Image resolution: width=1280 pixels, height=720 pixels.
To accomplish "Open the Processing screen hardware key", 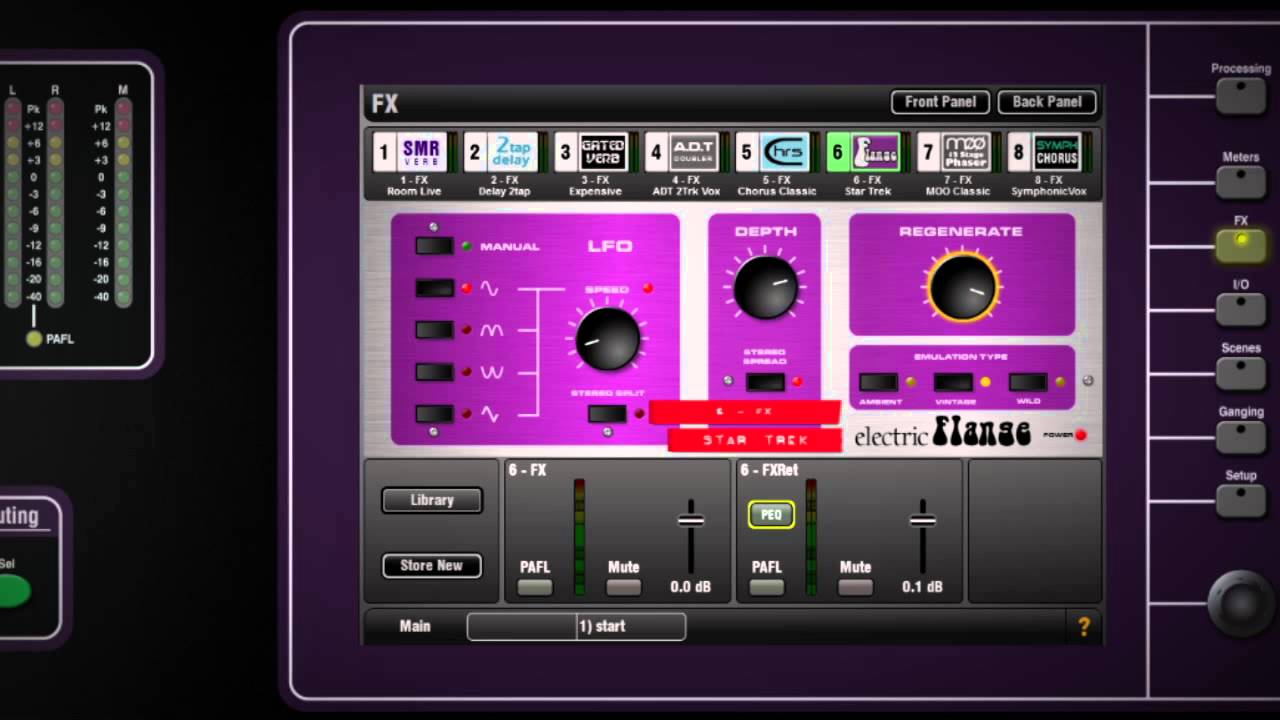I will coord(1241,95).
